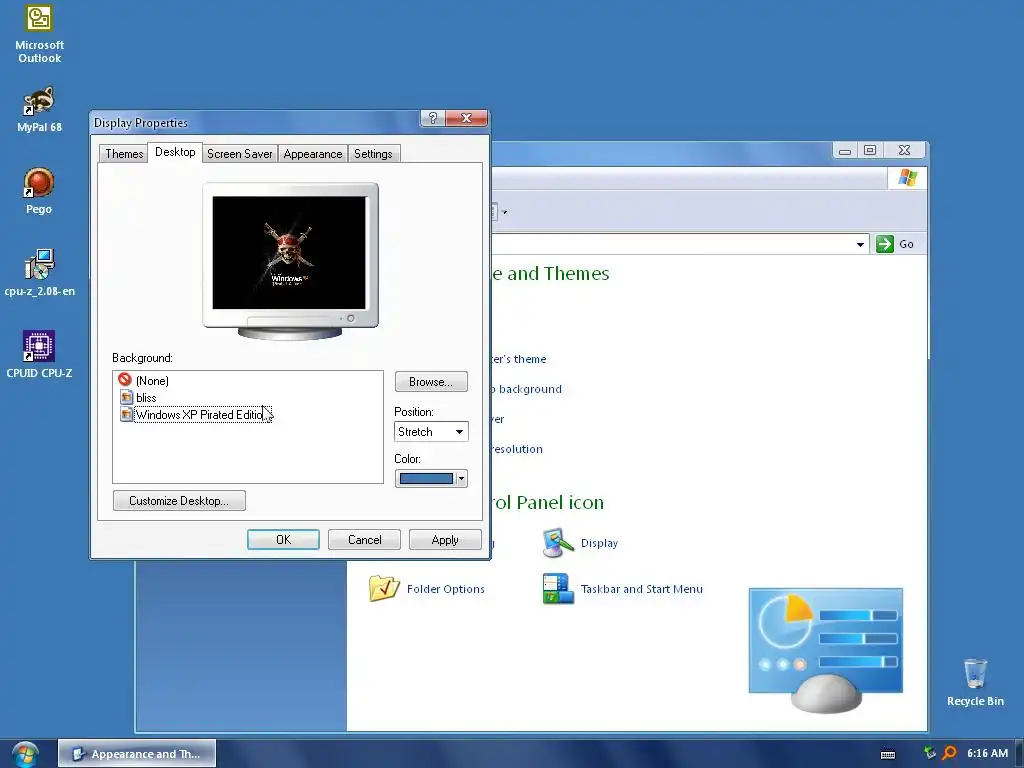This screenshot has height=768, width=1024.
Task: Click the search magnifier tray icon
Action: 950,753
